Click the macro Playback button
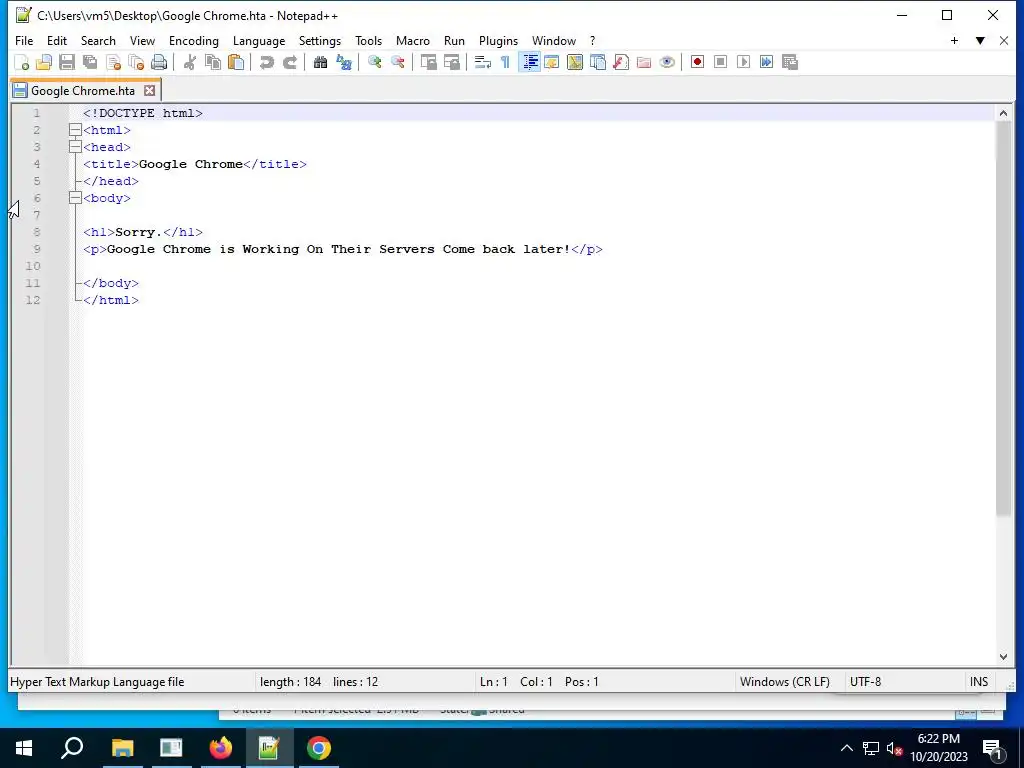 pyautogui.click(x=743, y=62)
